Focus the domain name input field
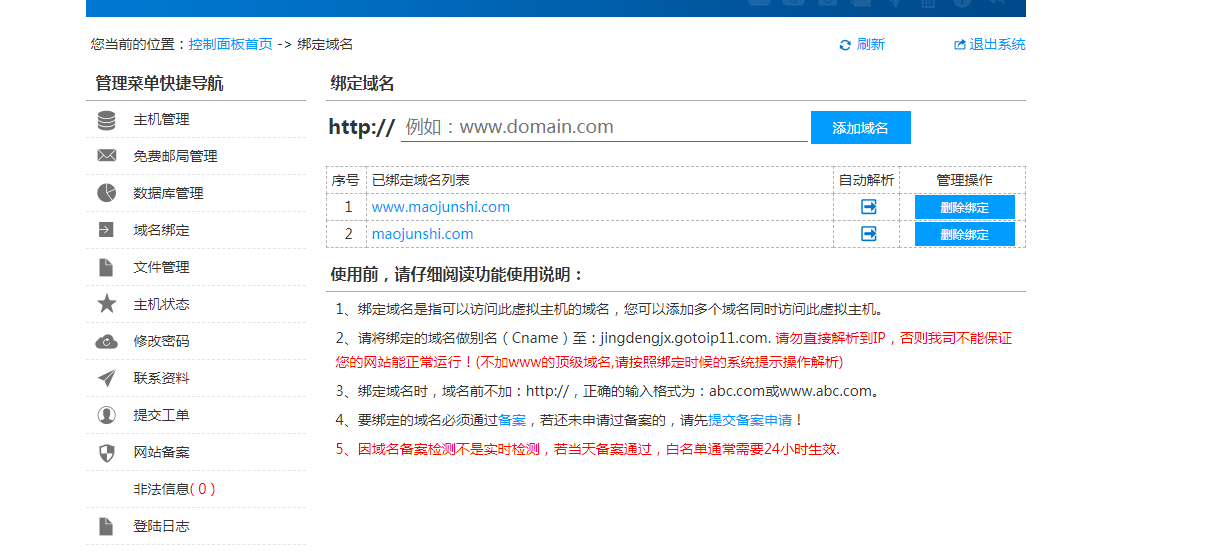 point(603,127)
